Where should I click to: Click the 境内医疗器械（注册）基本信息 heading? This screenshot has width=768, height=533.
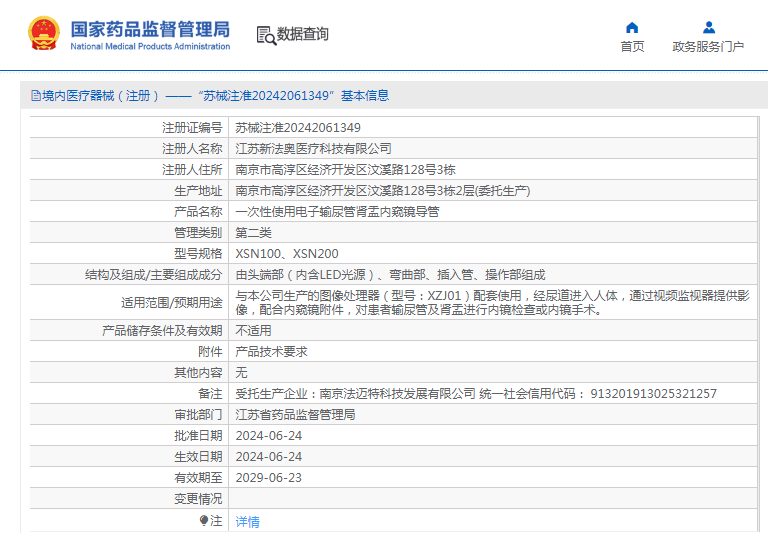pyautogui.click(x=211, y=96)
